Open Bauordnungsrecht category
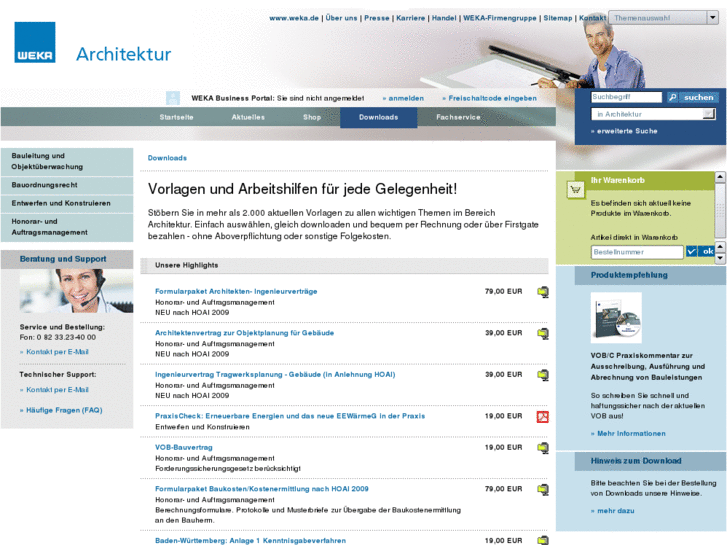Image resolution: width=727 pixels, height=545 pixels. [x=67, y=185]
